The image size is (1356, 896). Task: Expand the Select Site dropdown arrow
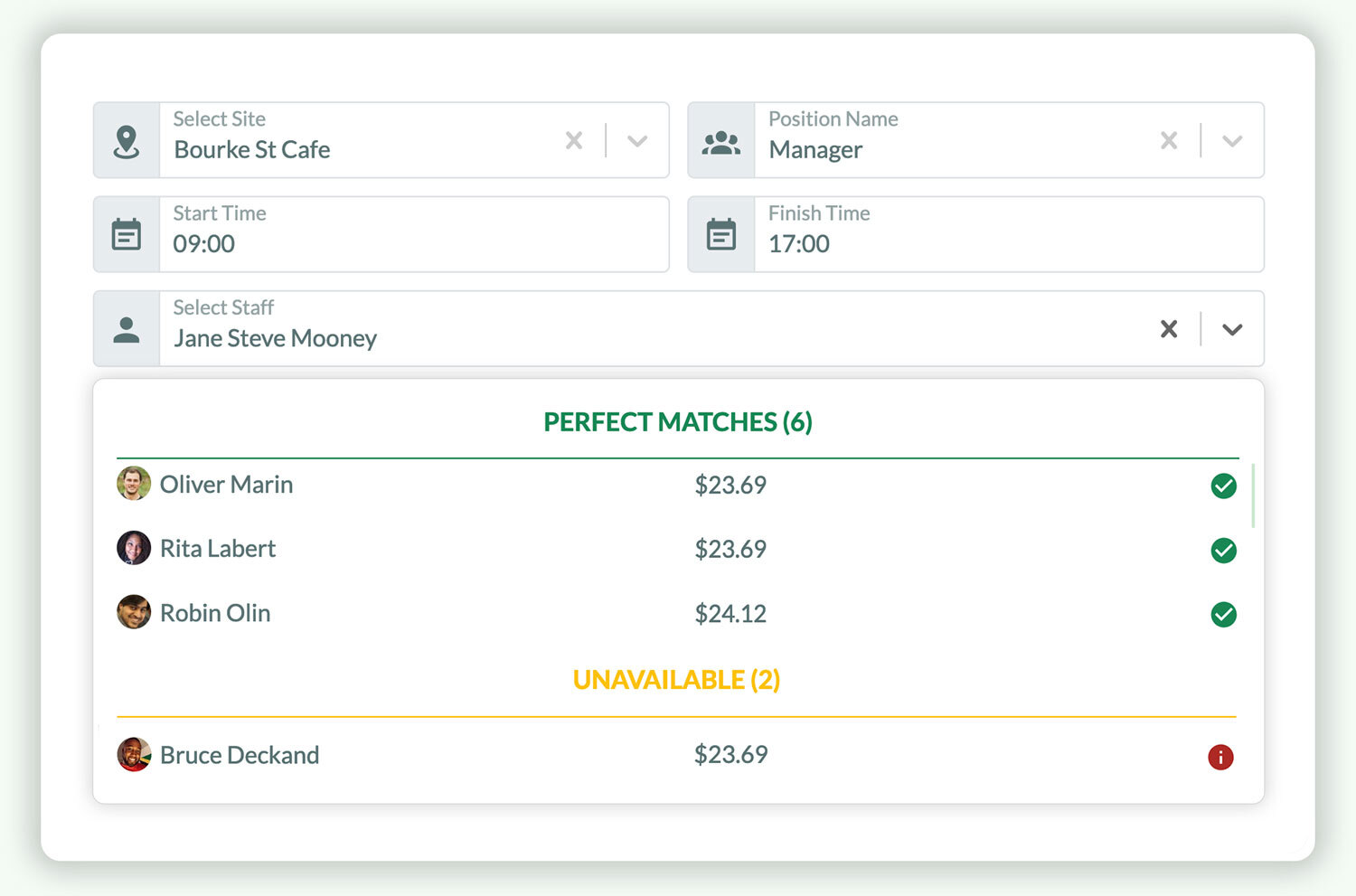(x=637, y=141)
